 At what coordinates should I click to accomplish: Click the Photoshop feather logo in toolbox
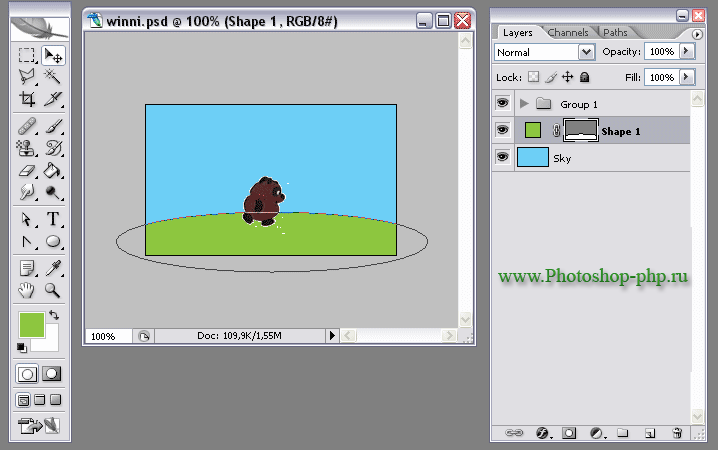click(40, 29)
